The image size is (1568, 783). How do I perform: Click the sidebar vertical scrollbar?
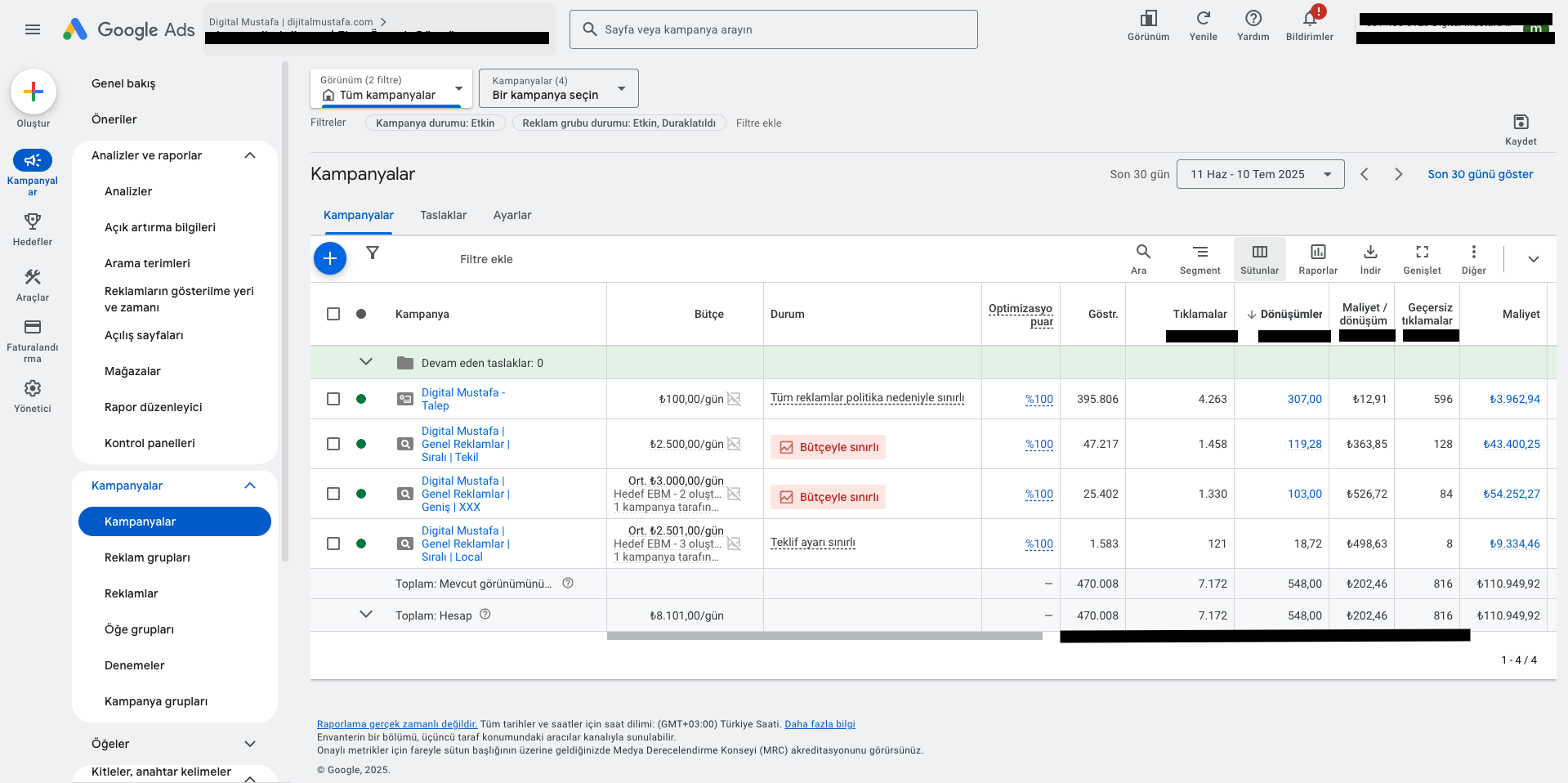coord(285,311)
